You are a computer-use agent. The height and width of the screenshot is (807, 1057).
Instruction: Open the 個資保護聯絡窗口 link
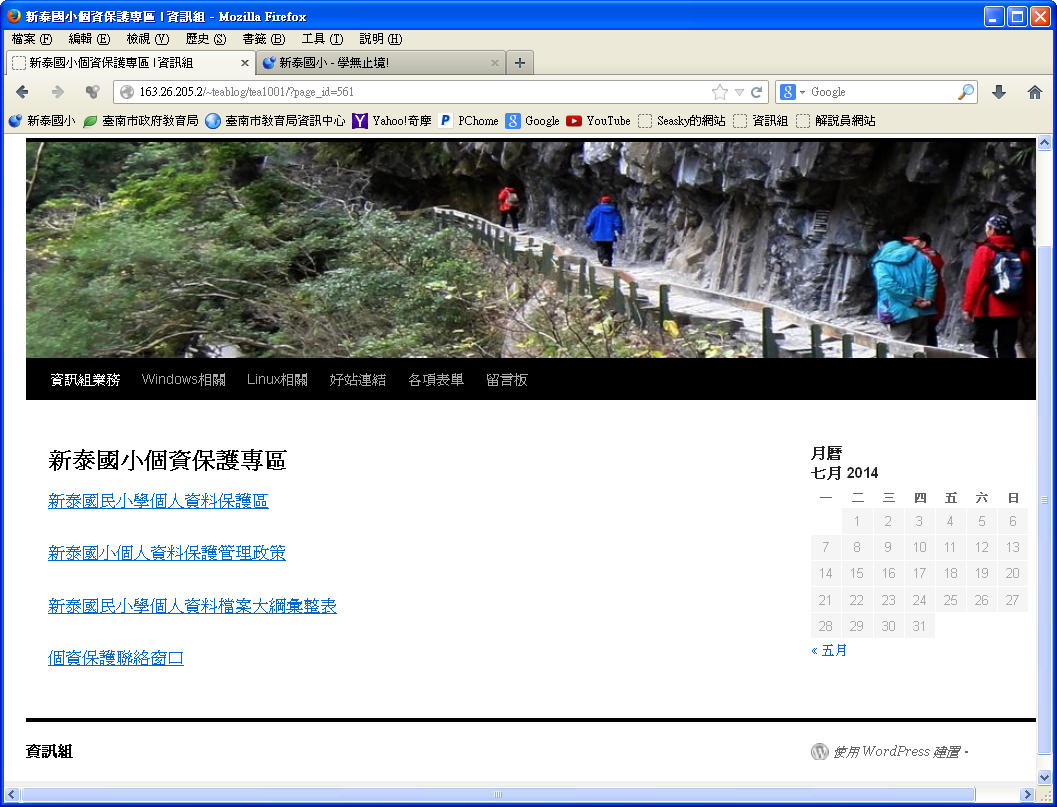click(x=116, y=658)
